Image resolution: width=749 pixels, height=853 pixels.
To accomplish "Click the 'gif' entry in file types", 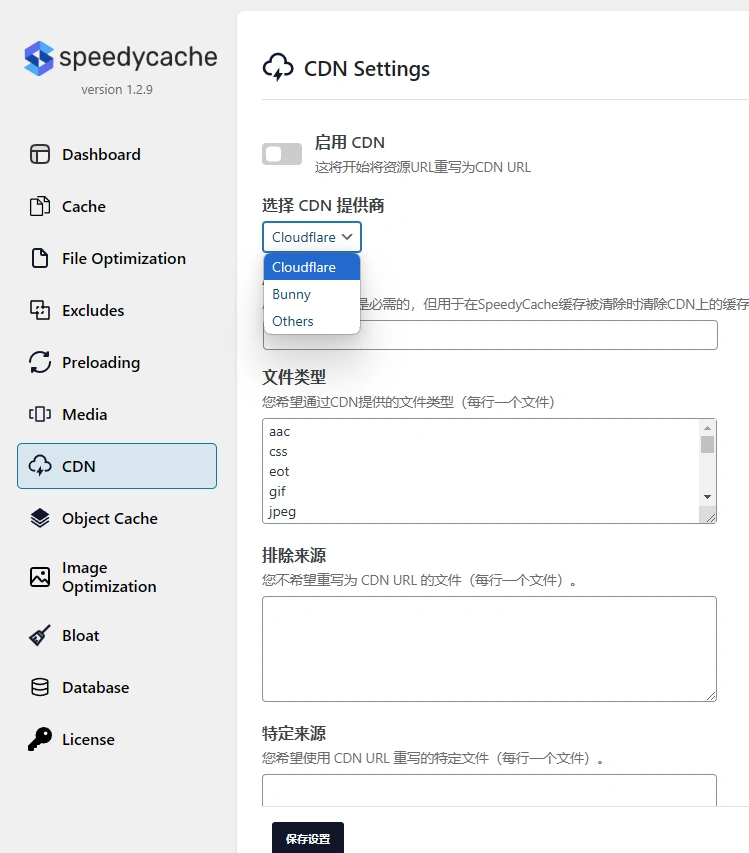I will (277, 492).
